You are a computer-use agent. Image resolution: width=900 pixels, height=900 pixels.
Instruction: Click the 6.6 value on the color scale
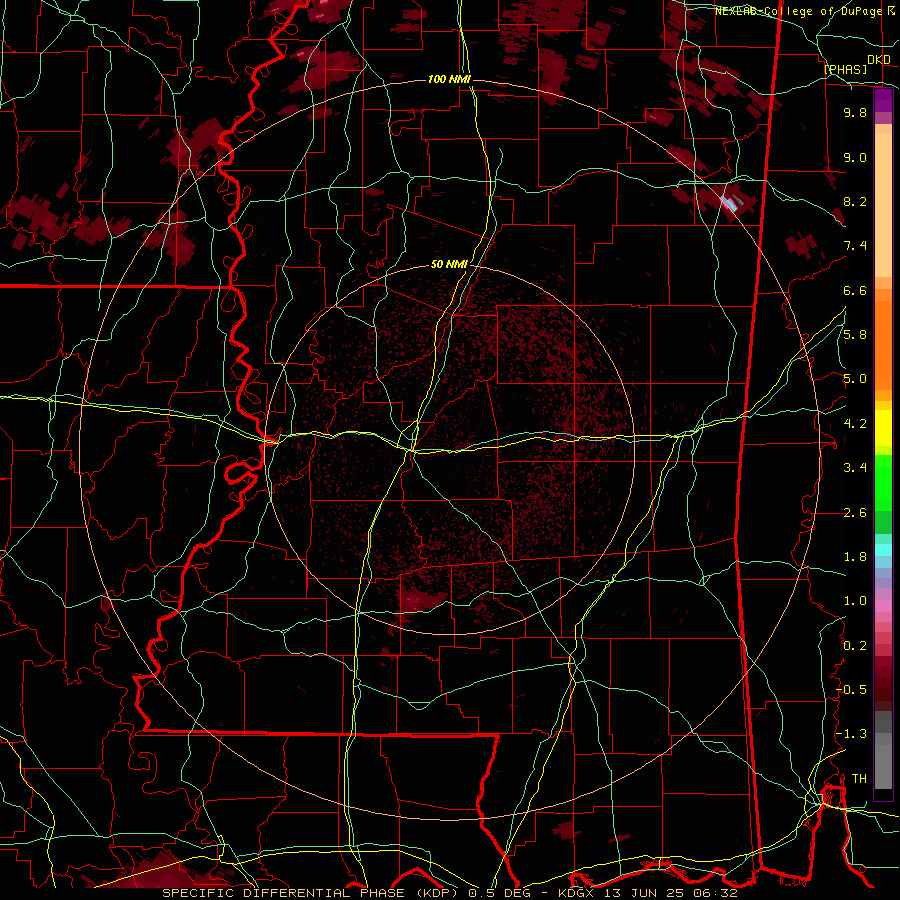[855, 290]
